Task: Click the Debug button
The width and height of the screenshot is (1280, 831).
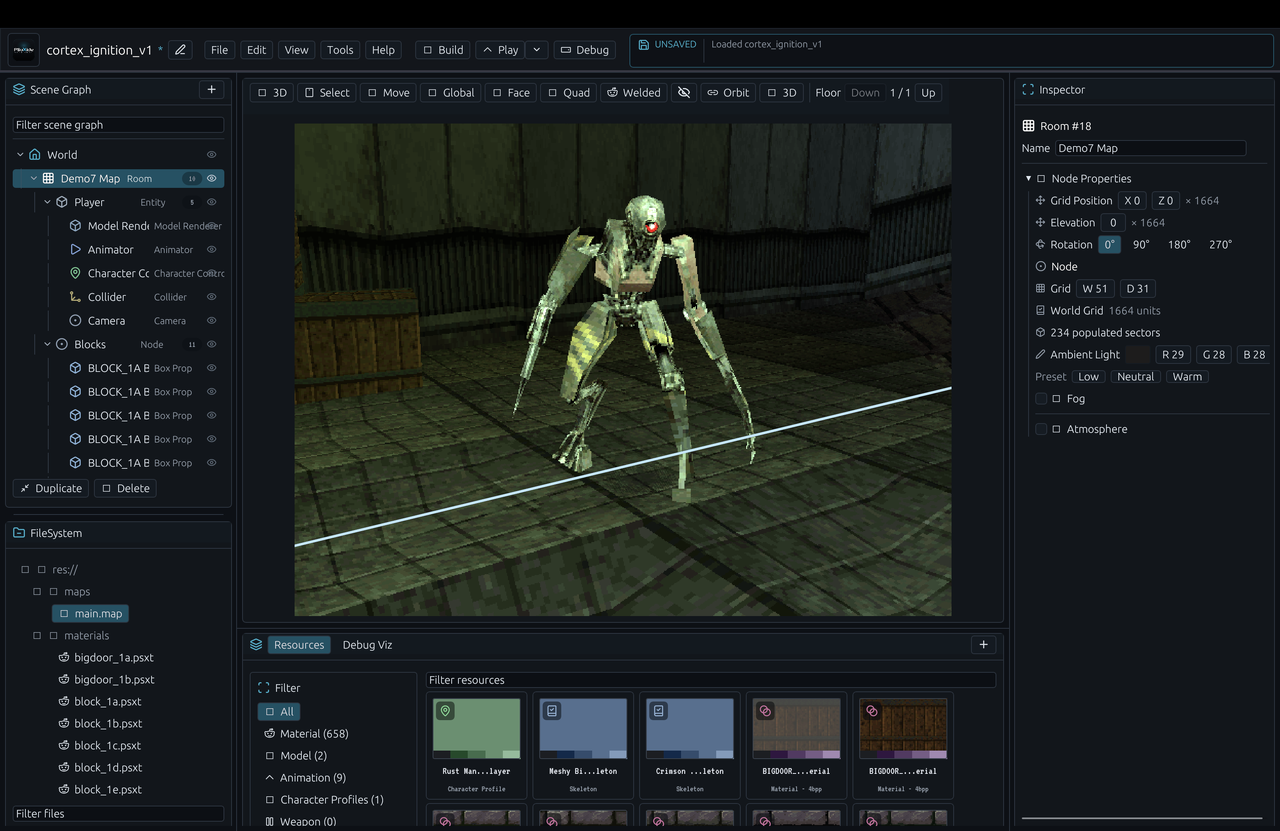Action: pyautogui.click(x=585, y=49)
